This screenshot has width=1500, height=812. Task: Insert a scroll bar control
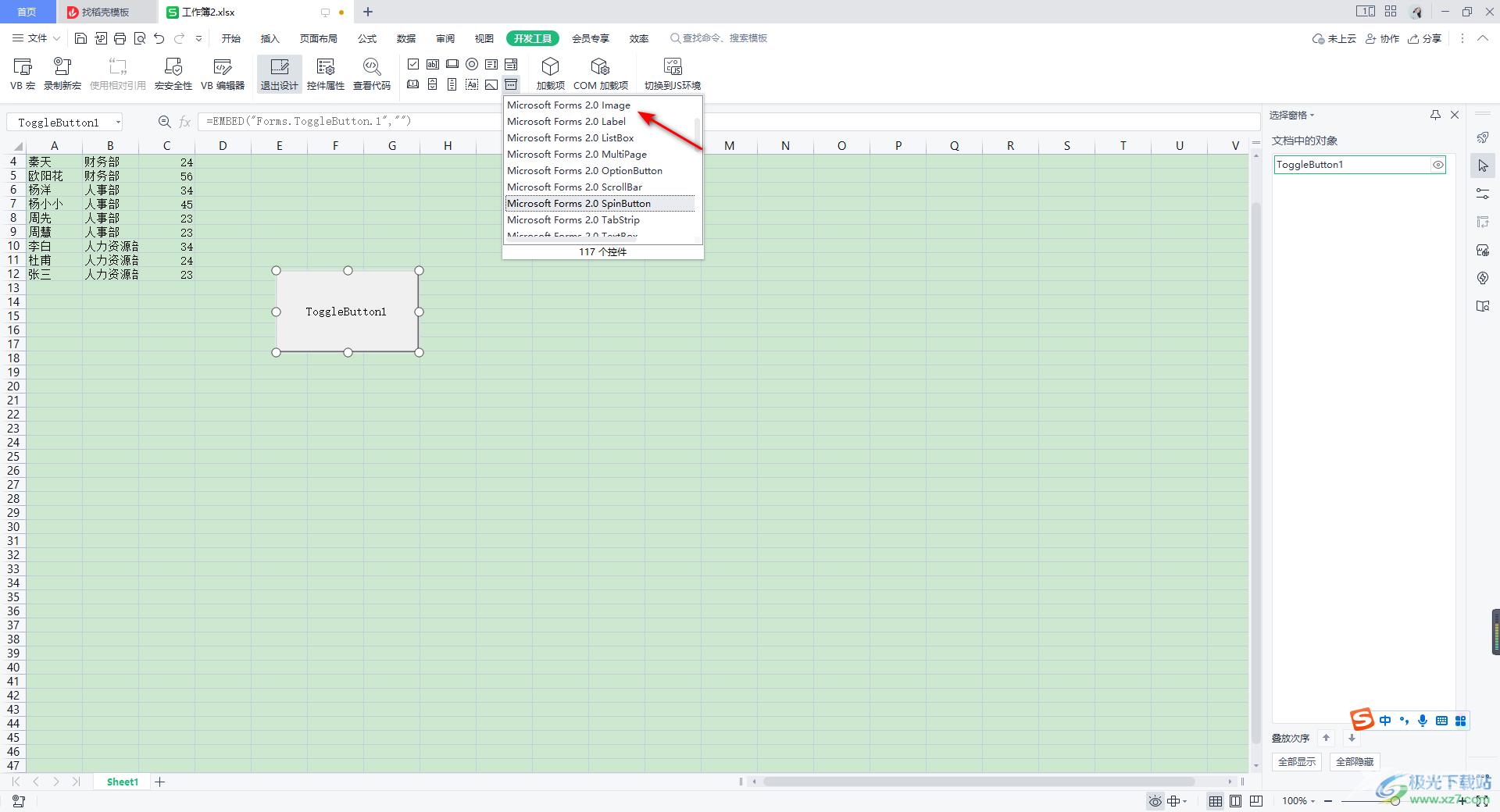pyautogui.click(x=452, y=84)
